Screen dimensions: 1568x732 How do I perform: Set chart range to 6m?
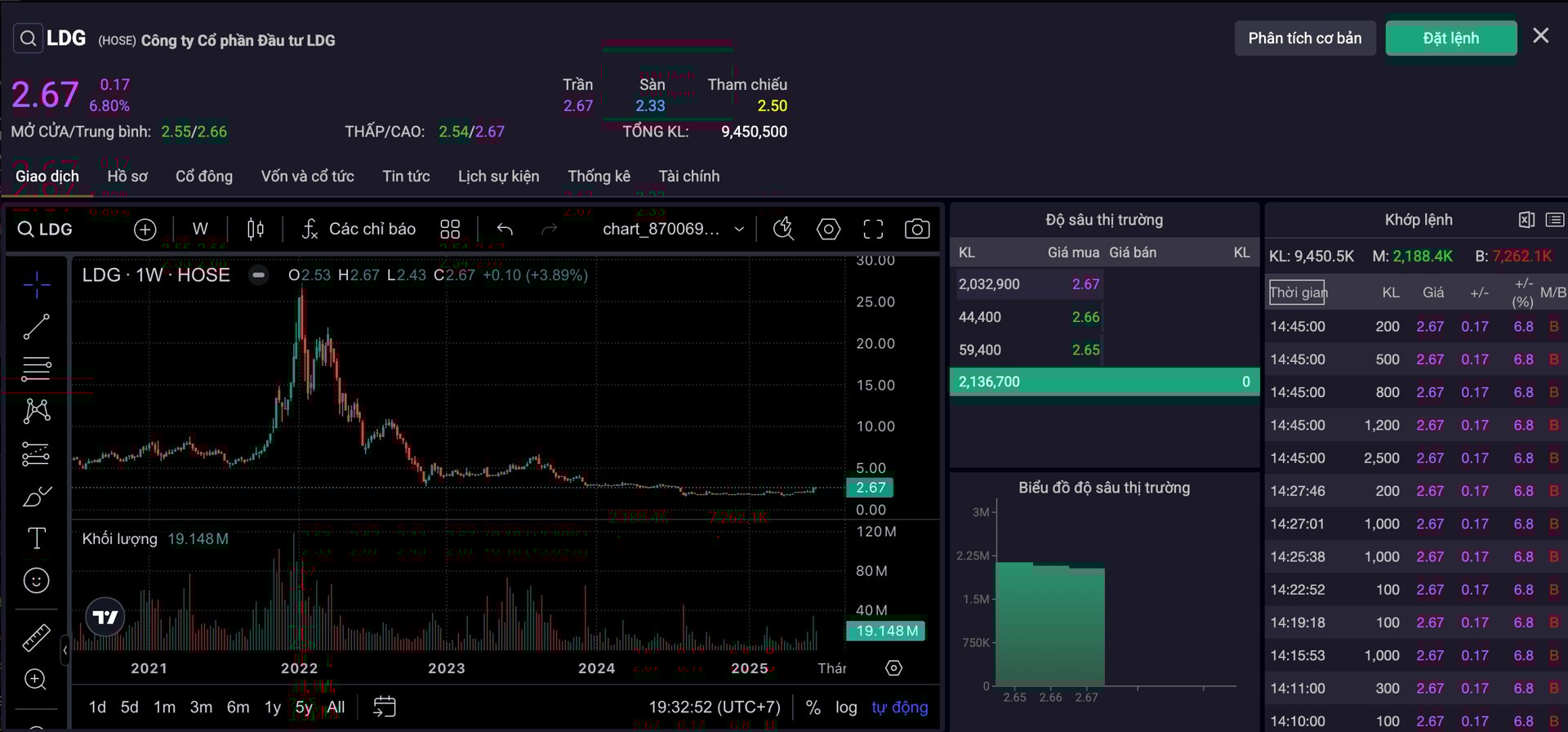click(238, 707)
